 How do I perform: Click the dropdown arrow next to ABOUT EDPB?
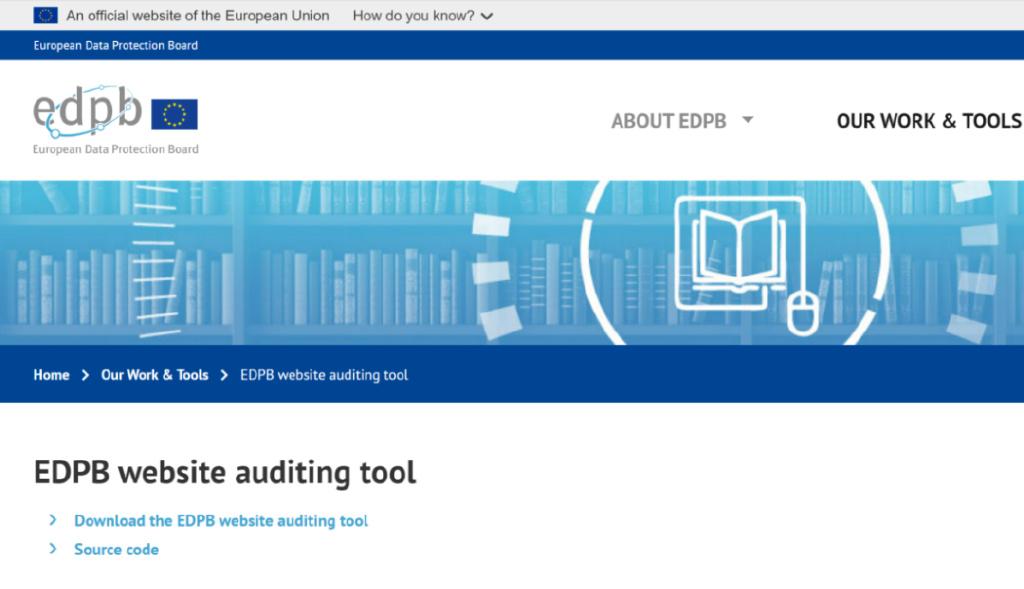tap(746, 120)
